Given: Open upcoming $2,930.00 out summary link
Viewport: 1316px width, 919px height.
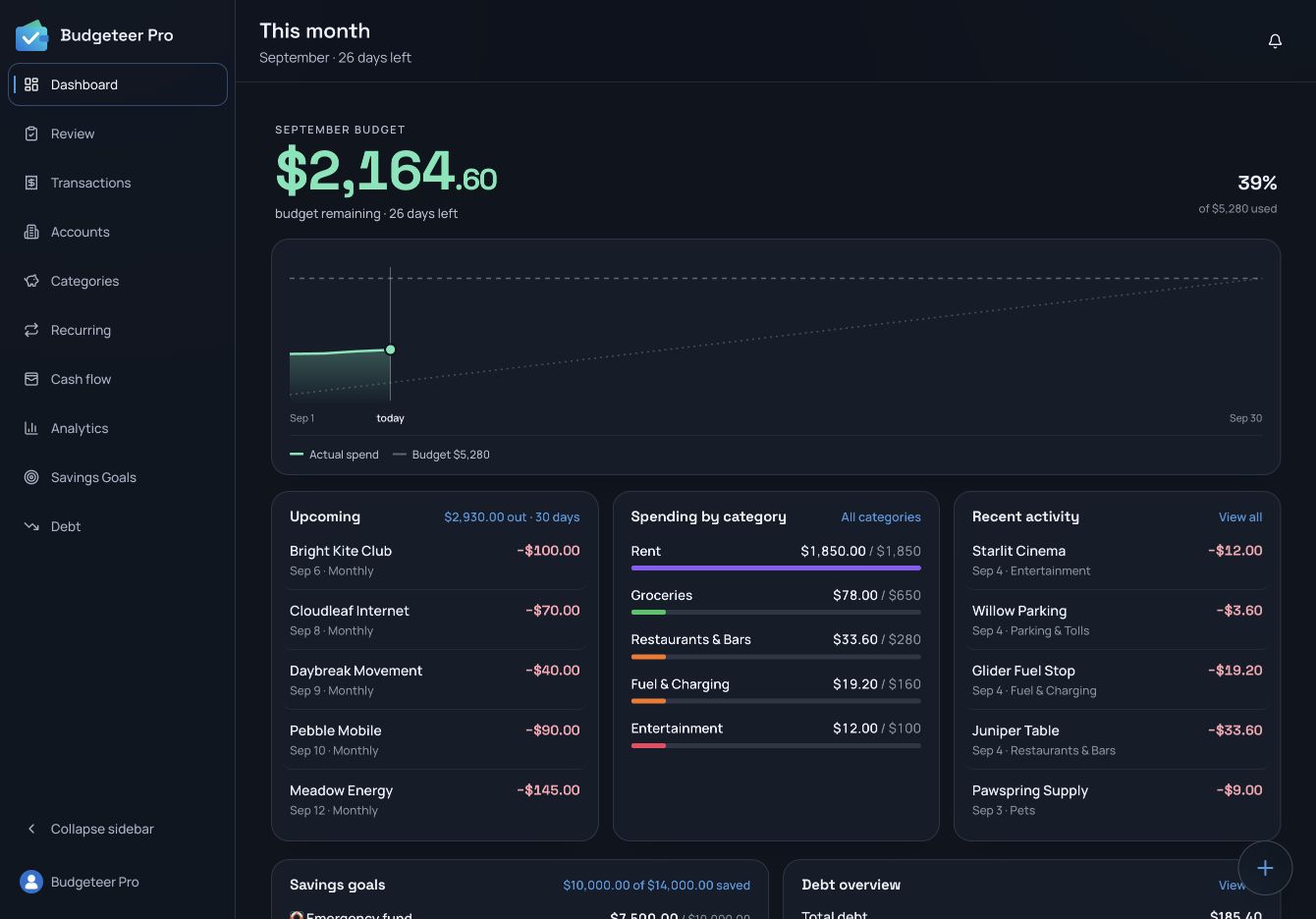Looking at the screenshot, I should pyautogui.click(x=512, y=517).
